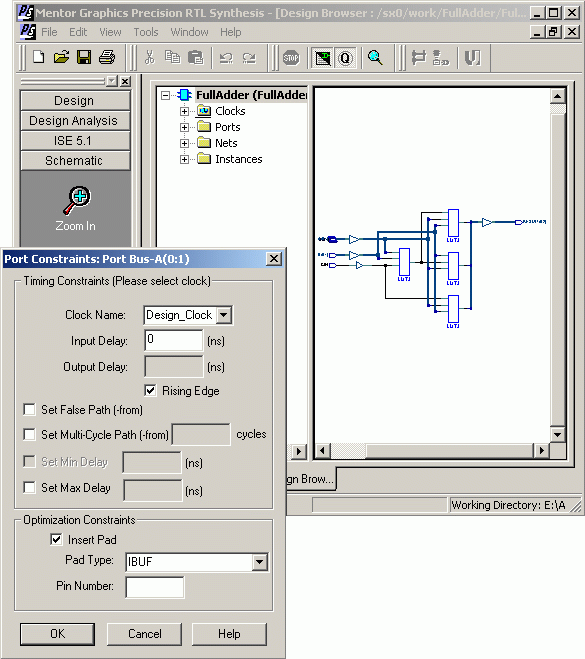Click the Save floppy disk icon
The height and width of the screenshot is (659, 585).
click(84, 57)
